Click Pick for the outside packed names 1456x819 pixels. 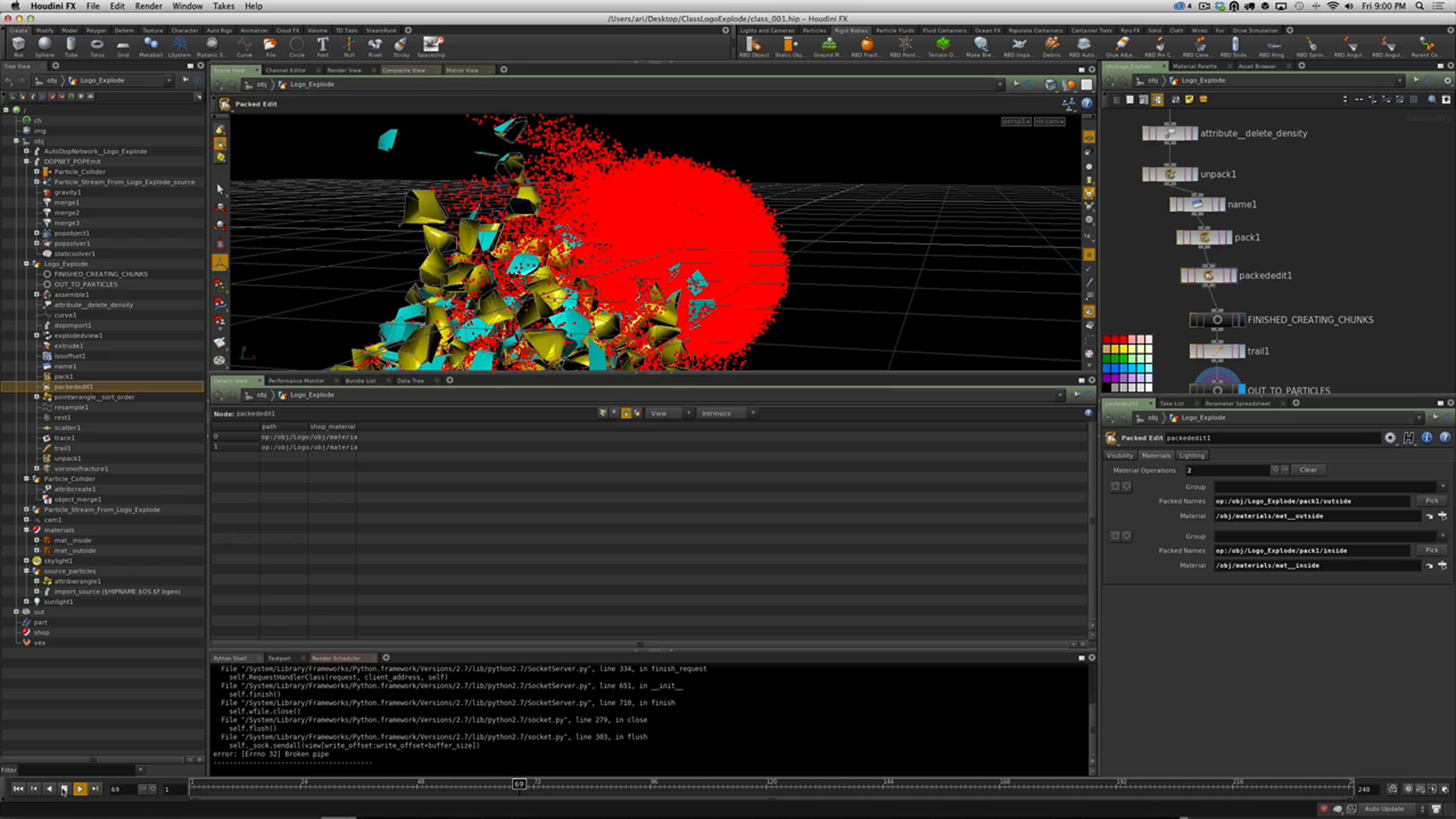click(x=1432, y=501)
